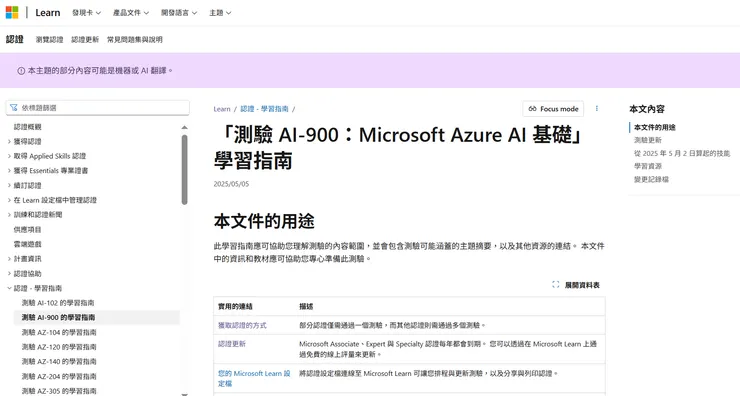740x396 pixels.
Task: Open the Learn home link
Action: click(x=48, y=13)
